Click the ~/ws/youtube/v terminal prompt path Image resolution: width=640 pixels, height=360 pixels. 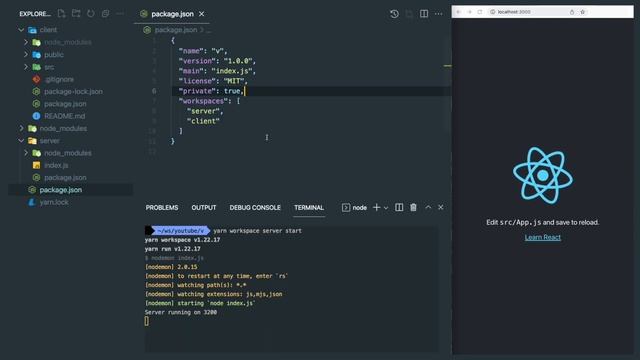[180, 231]
